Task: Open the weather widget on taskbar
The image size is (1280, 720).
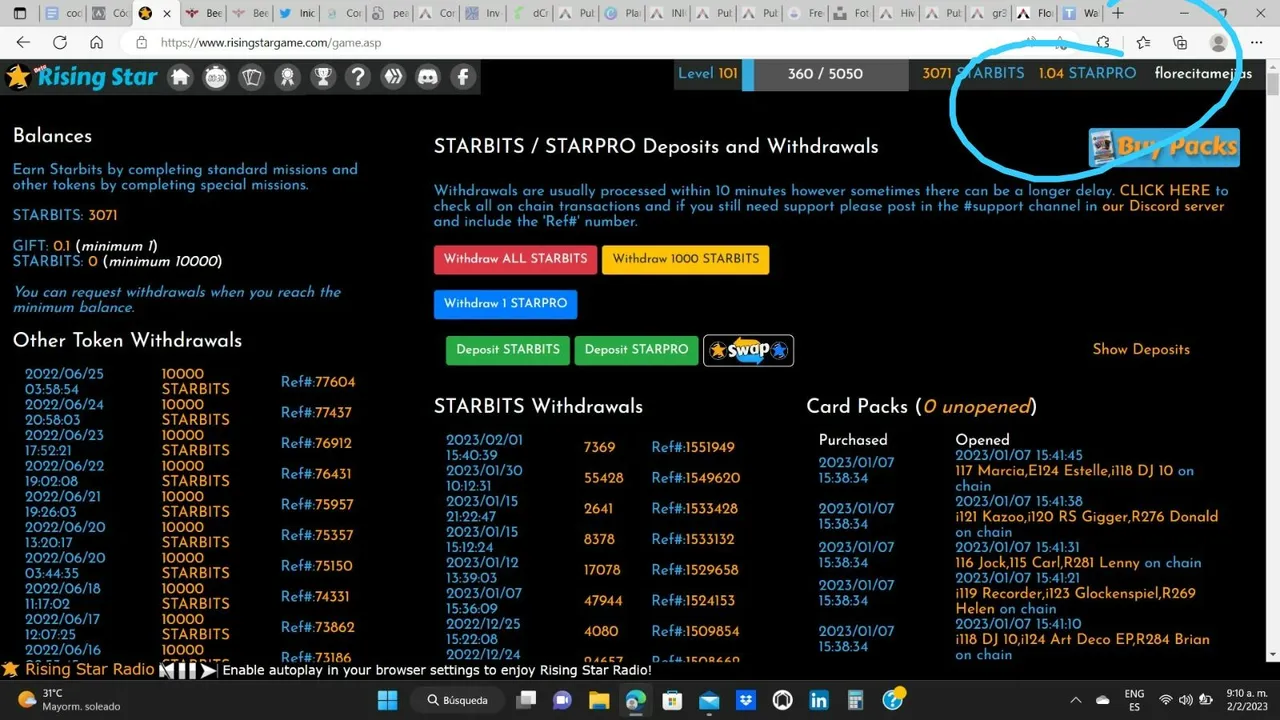Action: click(x=68, y=700)
